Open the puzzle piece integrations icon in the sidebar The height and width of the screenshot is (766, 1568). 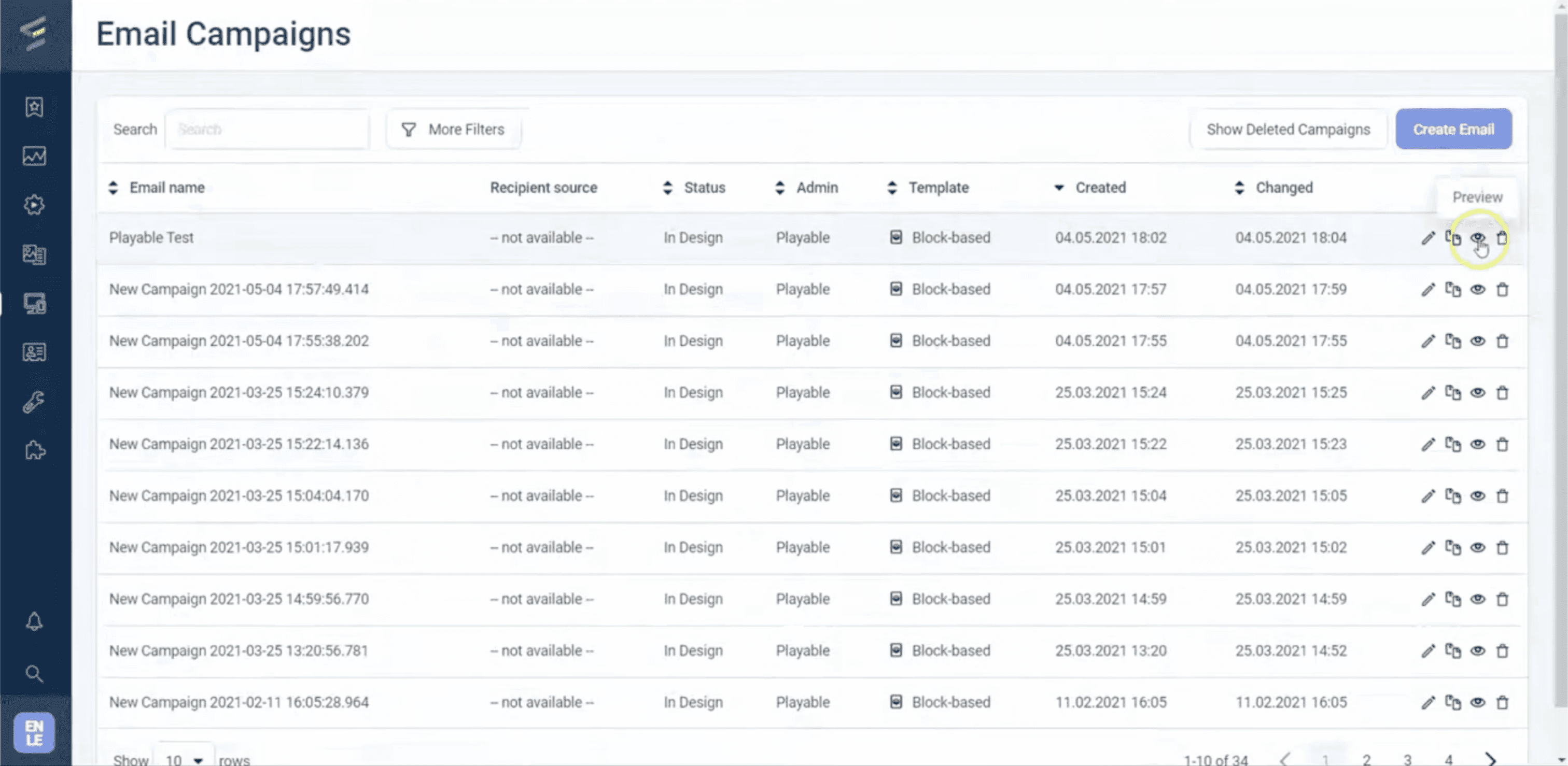click(34, 451)
